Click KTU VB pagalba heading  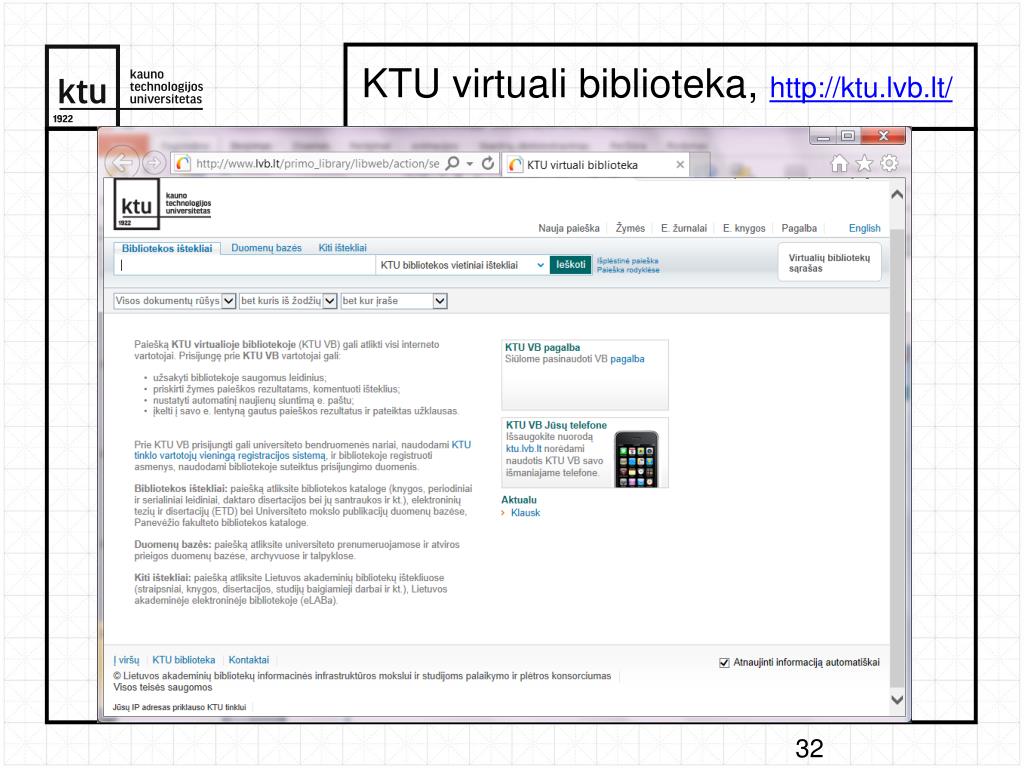(542, 347)
